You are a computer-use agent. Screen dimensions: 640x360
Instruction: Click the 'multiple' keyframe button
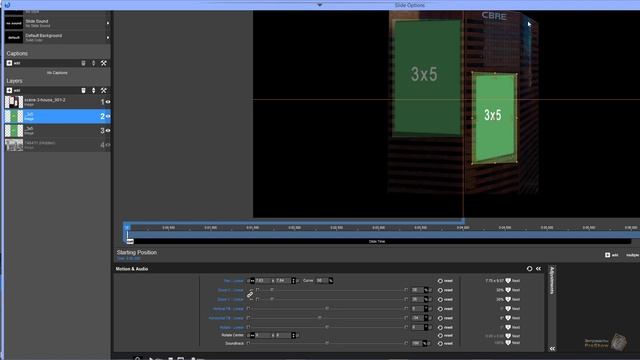pos(632,255)
